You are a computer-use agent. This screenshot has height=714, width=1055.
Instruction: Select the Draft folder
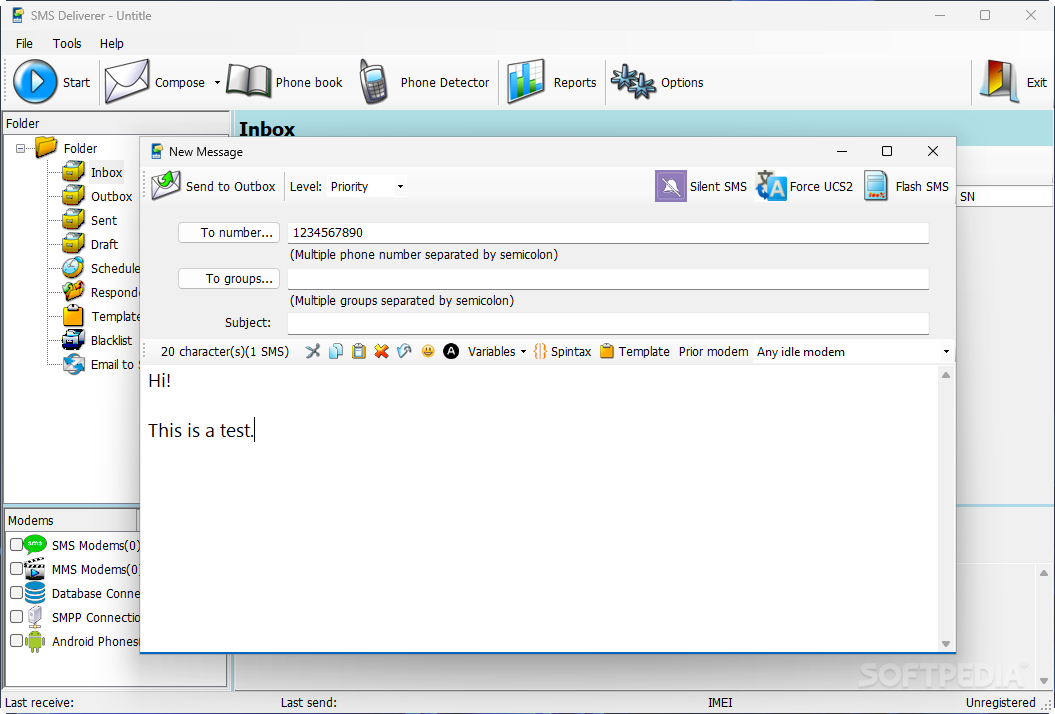pyautogui.click(x=104, y=244)
